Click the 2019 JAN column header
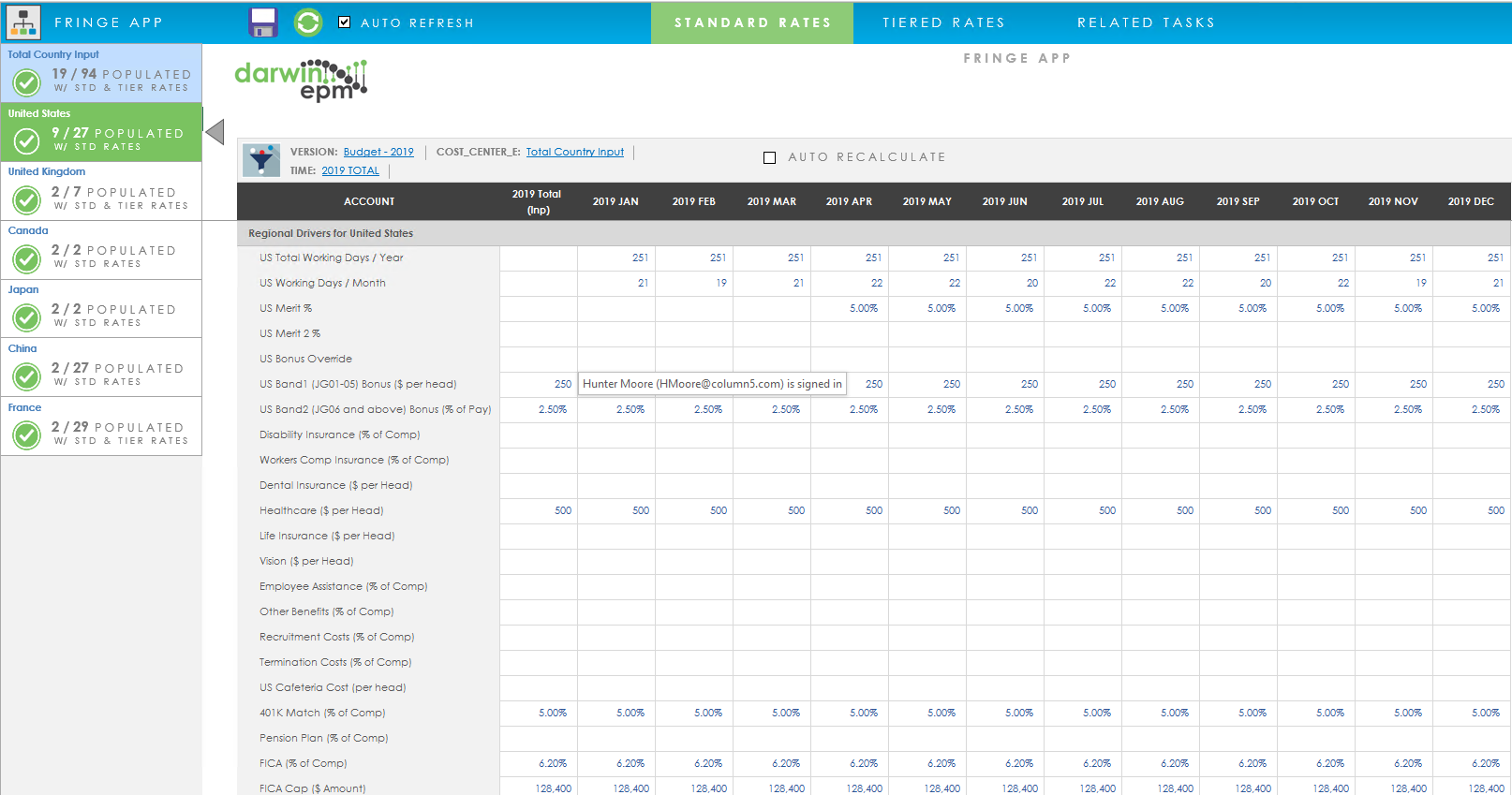Image resolution: width=1512 pixels, height=795 pixels. coord(615,201)
